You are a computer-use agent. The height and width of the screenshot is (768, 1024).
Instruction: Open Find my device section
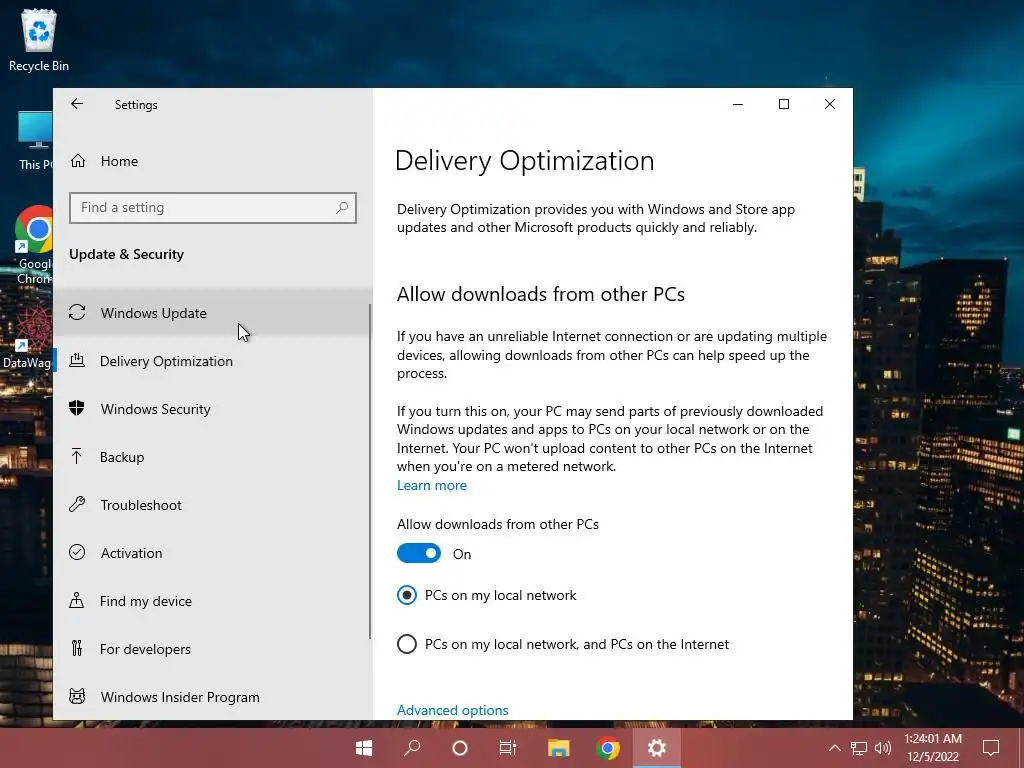[212, 600]
